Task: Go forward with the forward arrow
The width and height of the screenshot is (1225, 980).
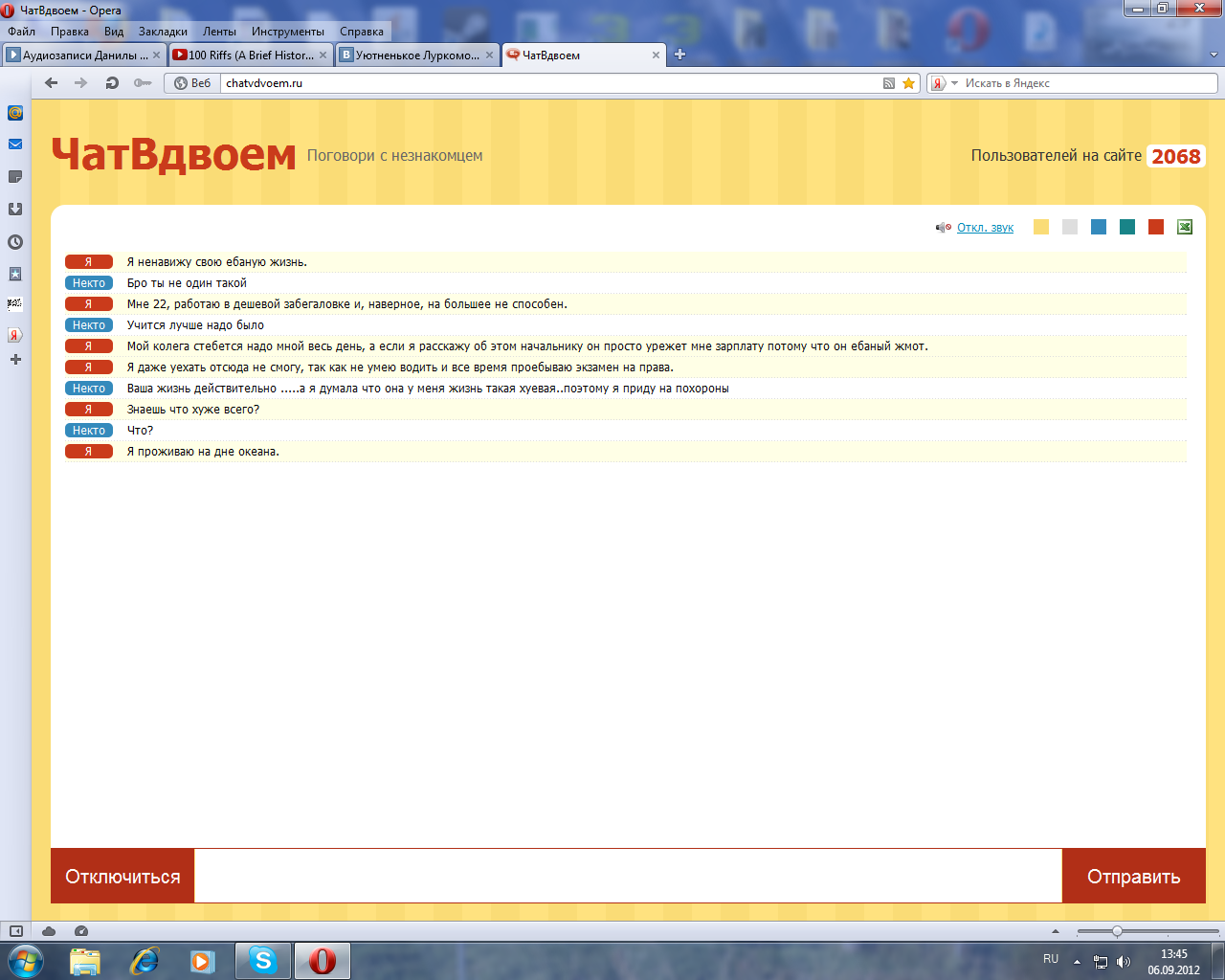Action: pos(81,83)
